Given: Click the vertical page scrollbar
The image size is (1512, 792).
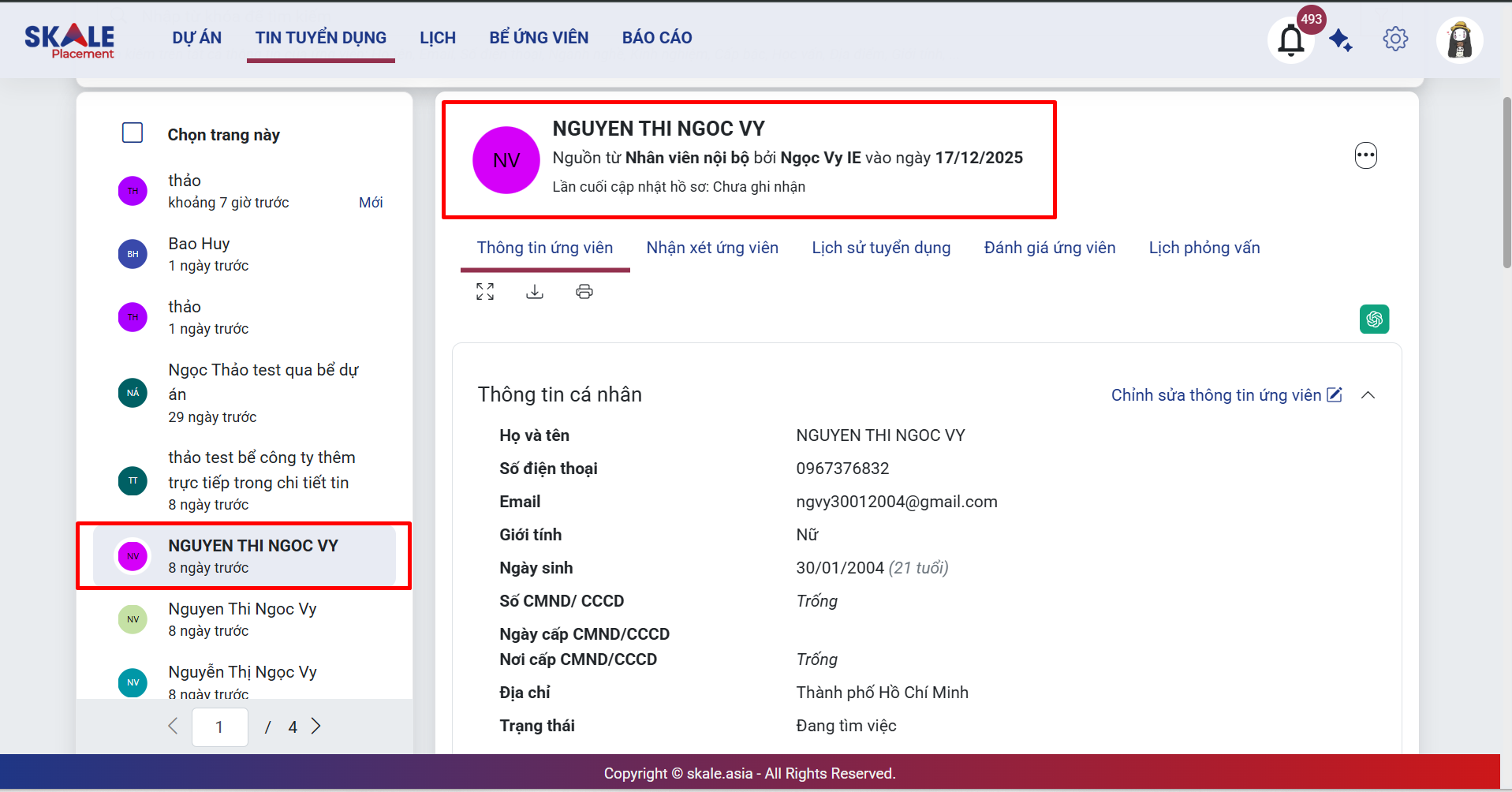Looking at the screenshot, I should click(x=1506, y=181).
